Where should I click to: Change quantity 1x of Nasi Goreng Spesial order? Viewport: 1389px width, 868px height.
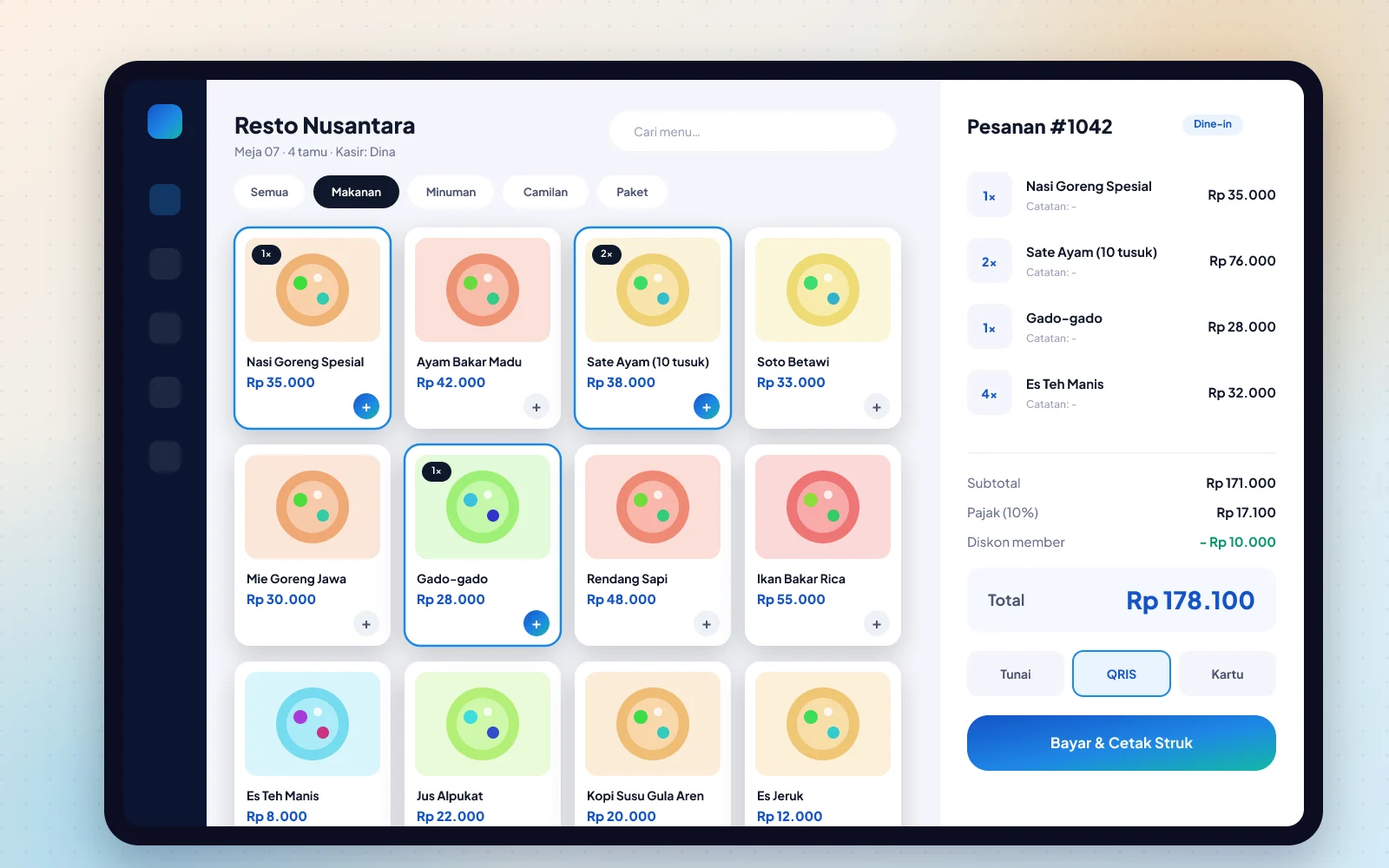tap(990, 194)
